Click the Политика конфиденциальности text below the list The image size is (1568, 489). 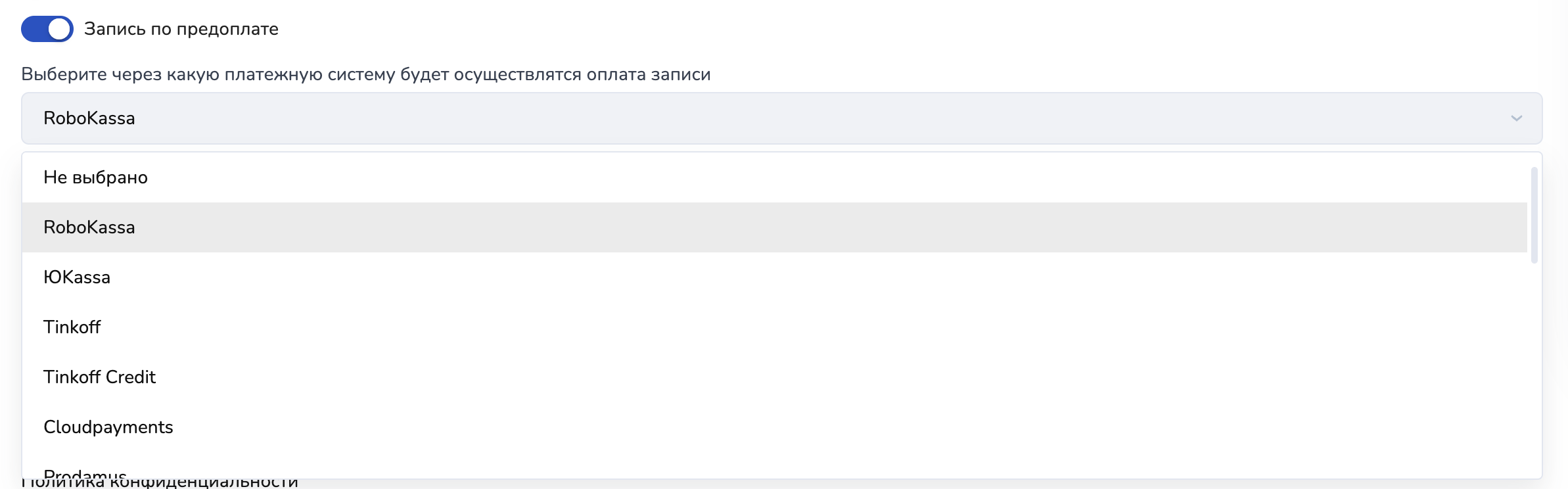(x=197, y=484)
